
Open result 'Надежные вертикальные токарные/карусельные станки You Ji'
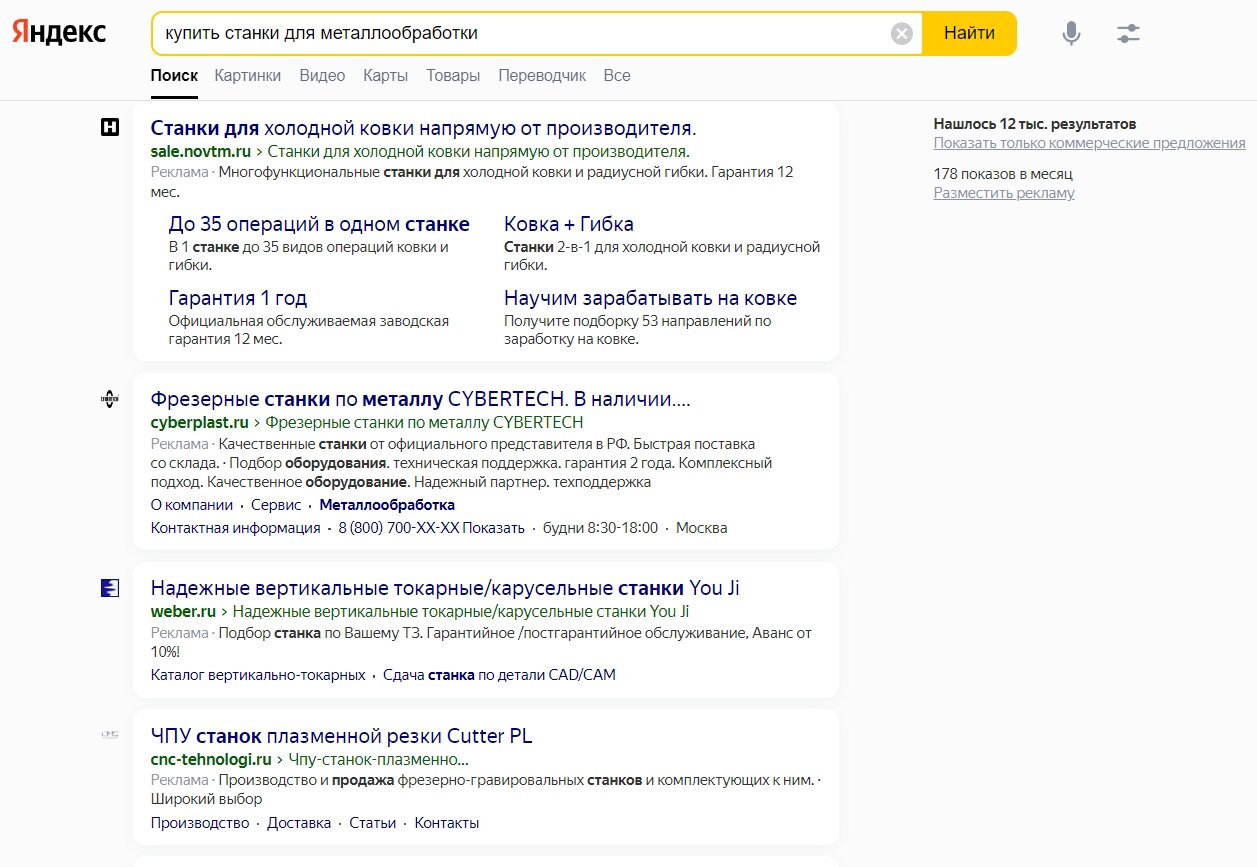point(445,588)
